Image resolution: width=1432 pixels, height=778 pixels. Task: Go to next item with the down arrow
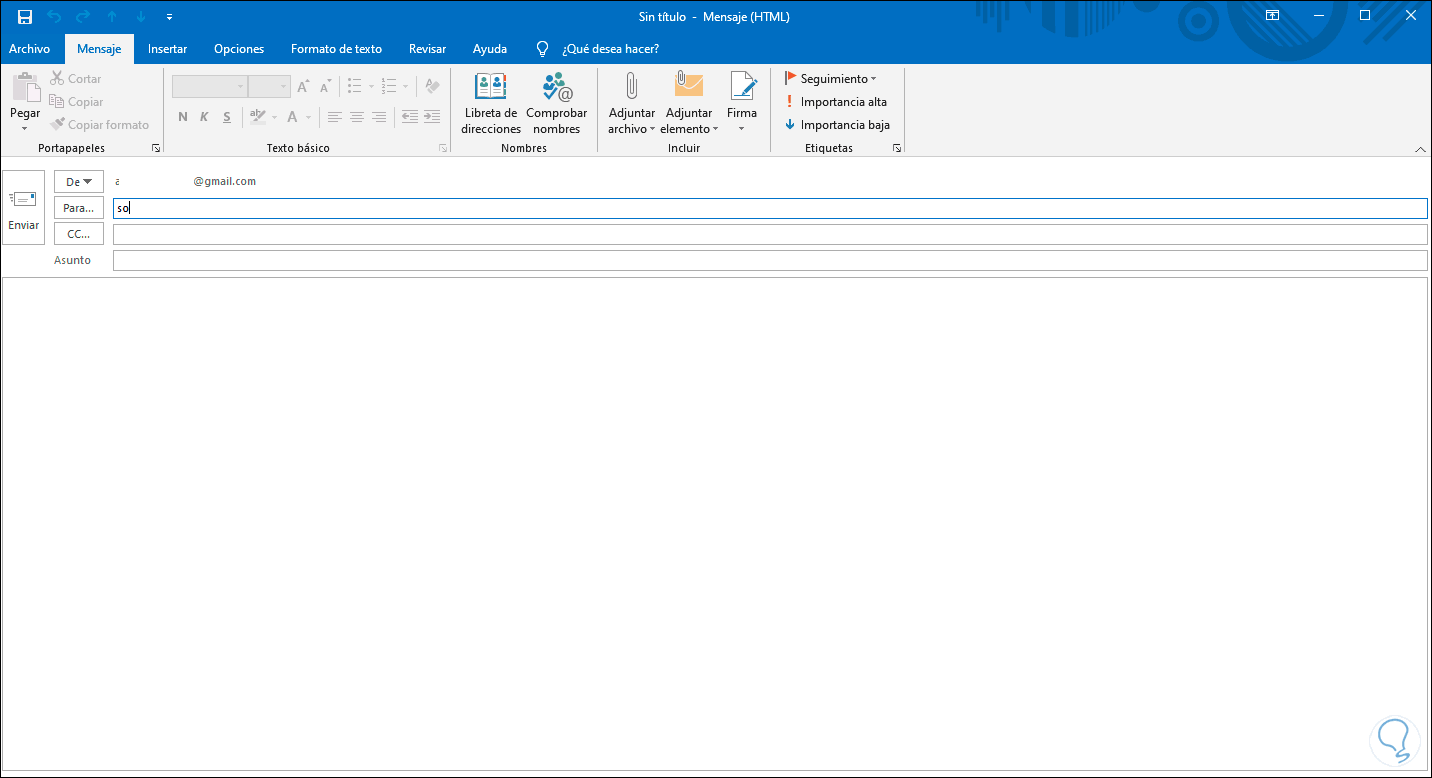coord(141,17)
